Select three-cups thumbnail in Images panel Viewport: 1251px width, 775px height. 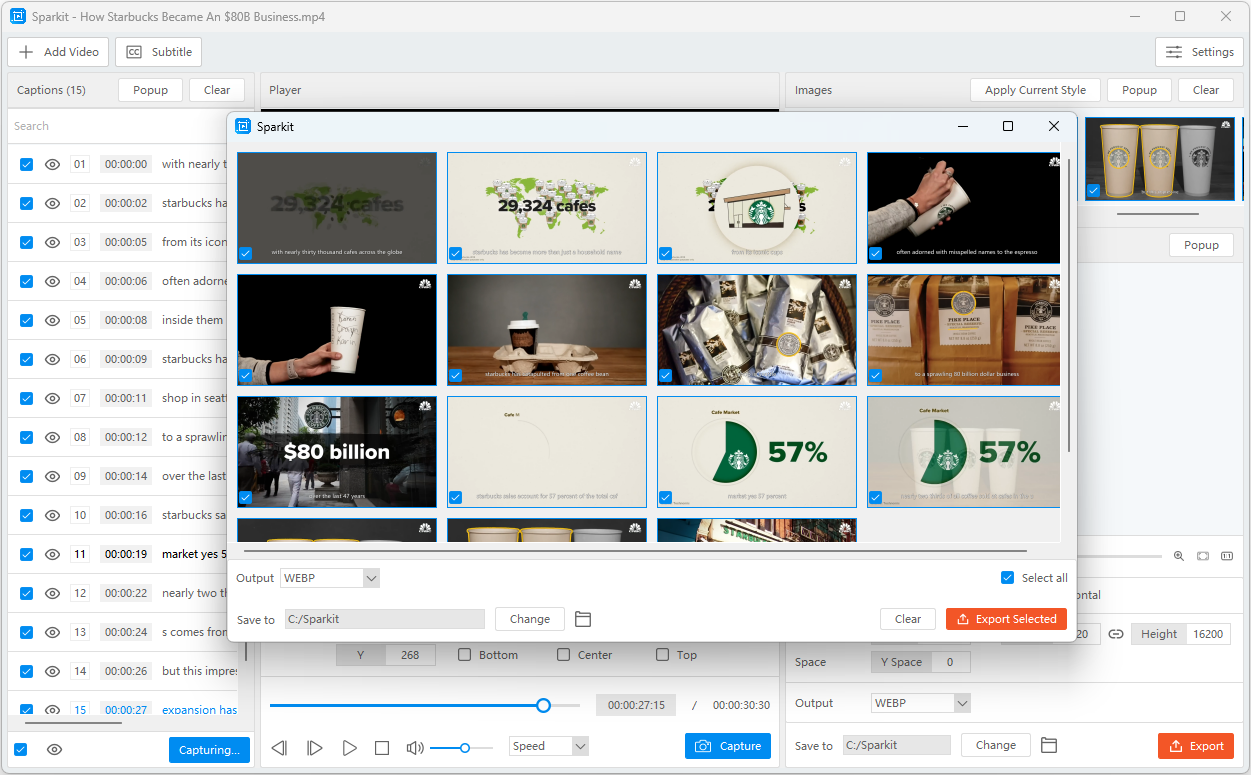pos(1160,158)
